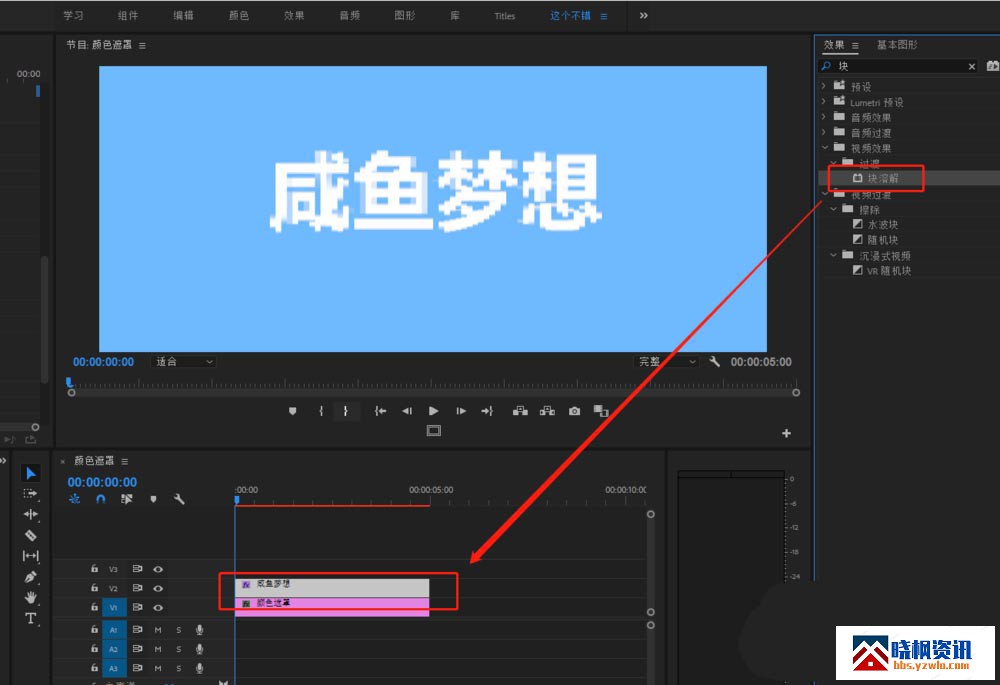Enable voice-over record on A3
The width and height of the screenshot is (1000, 685).
pos(200,668)
